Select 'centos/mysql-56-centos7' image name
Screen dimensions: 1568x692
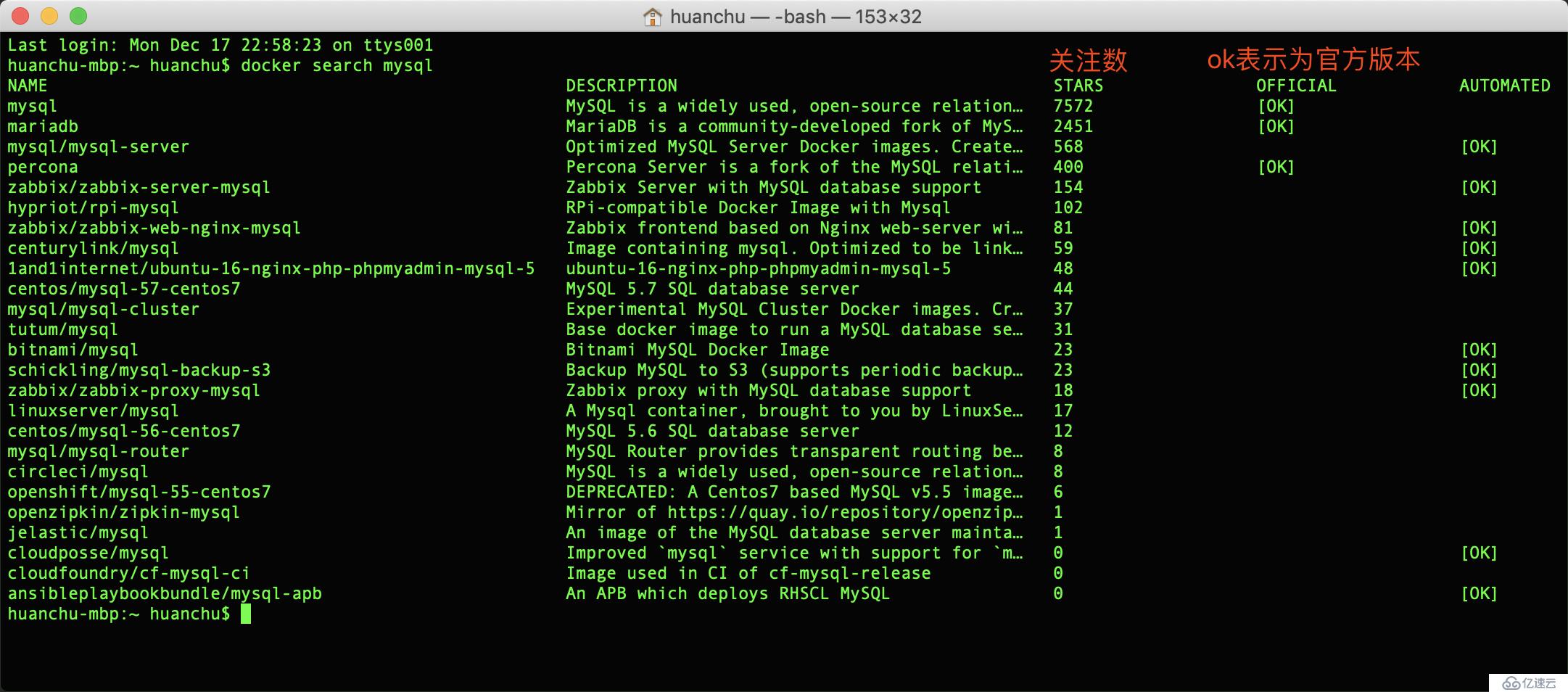124,431
